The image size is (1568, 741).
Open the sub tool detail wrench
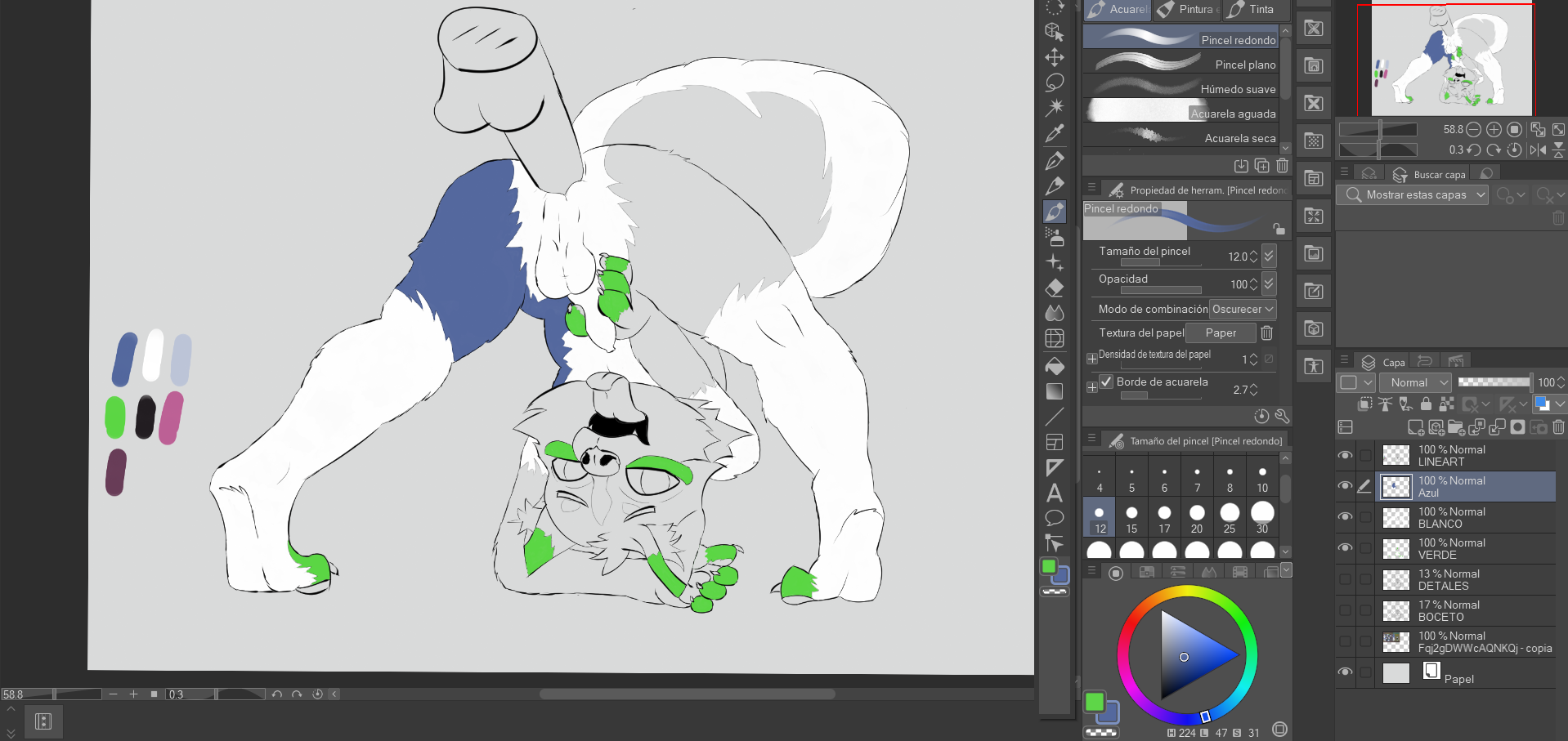1282,416
